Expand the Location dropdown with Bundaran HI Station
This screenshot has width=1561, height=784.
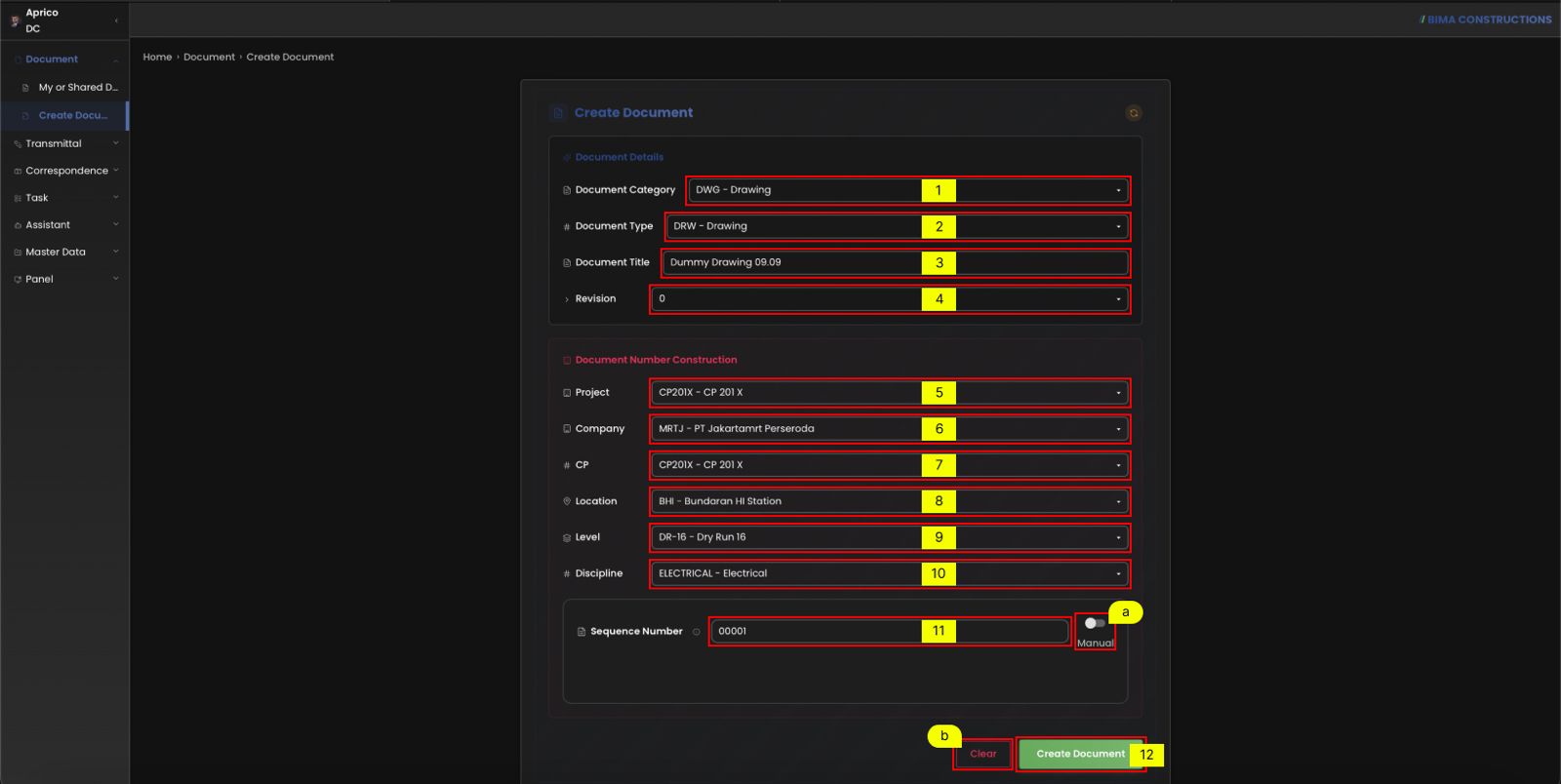coord(889,501)
